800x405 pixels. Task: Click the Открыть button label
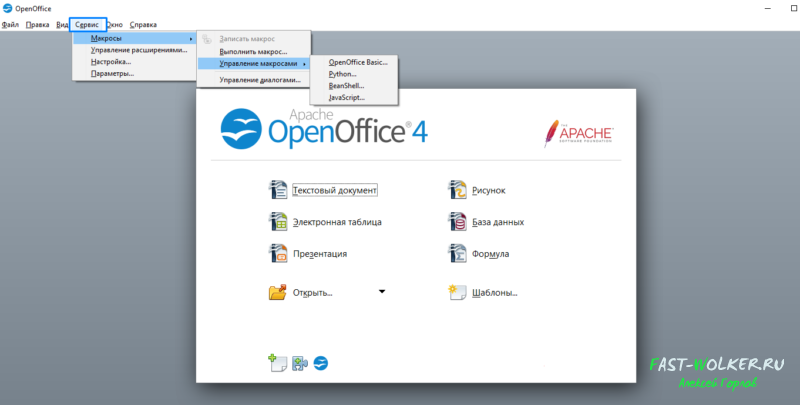pyautogui.click(x=313, y=293)
